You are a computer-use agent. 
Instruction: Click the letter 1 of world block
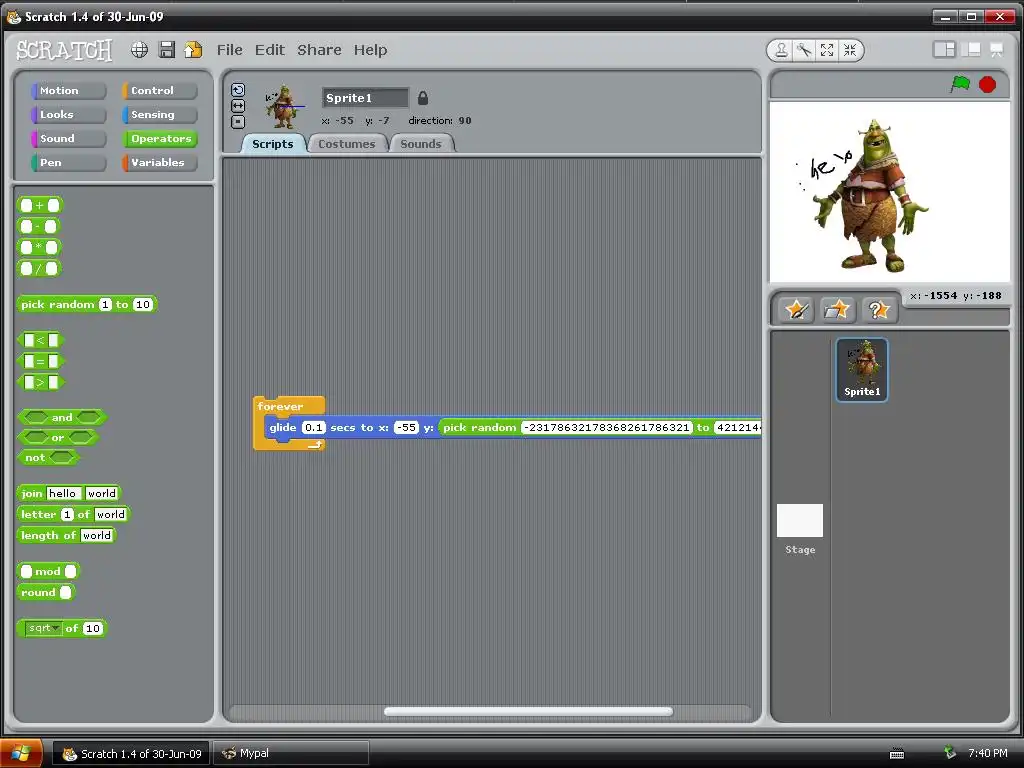pos(74,514)
